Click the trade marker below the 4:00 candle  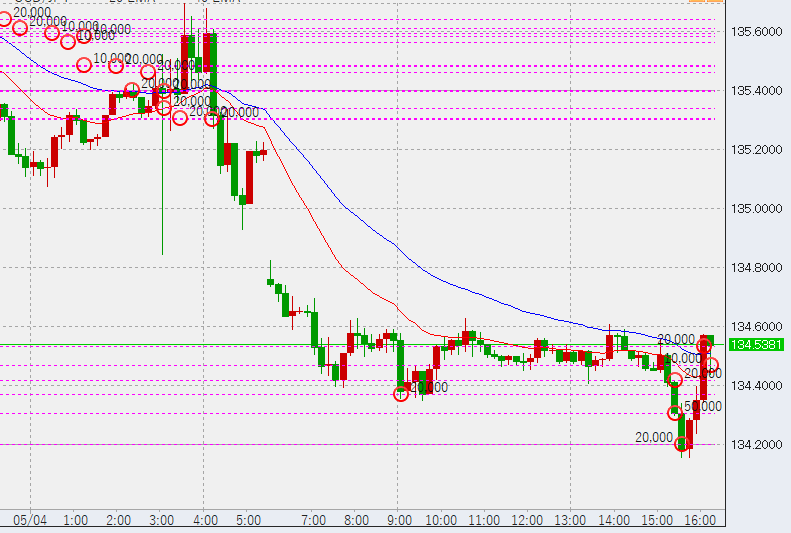coord(212,120)
